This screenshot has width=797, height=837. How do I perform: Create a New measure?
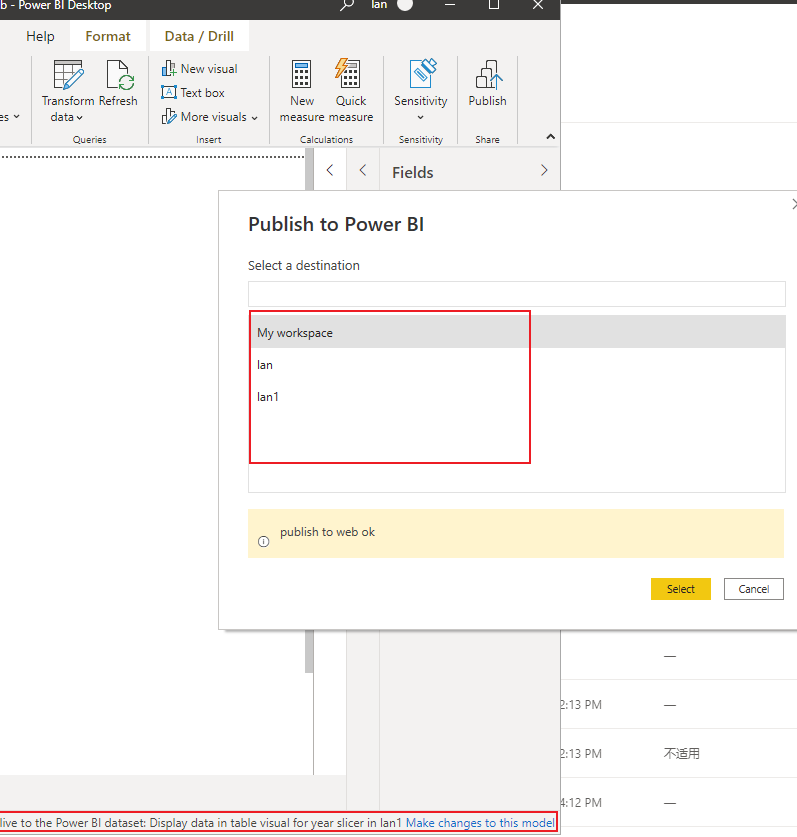[302, 91]
